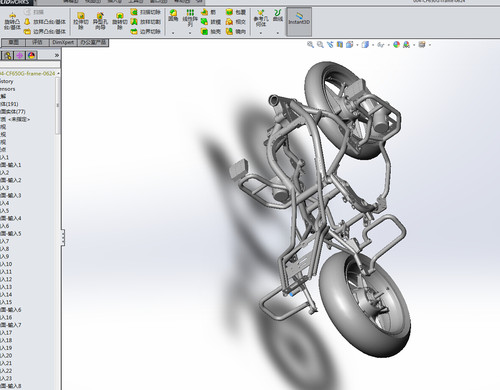Image resolution: width=500 pixels, height=390 pixels.
Task: Open Reference Geometry (参考几何体) tool
Action: 261,19
